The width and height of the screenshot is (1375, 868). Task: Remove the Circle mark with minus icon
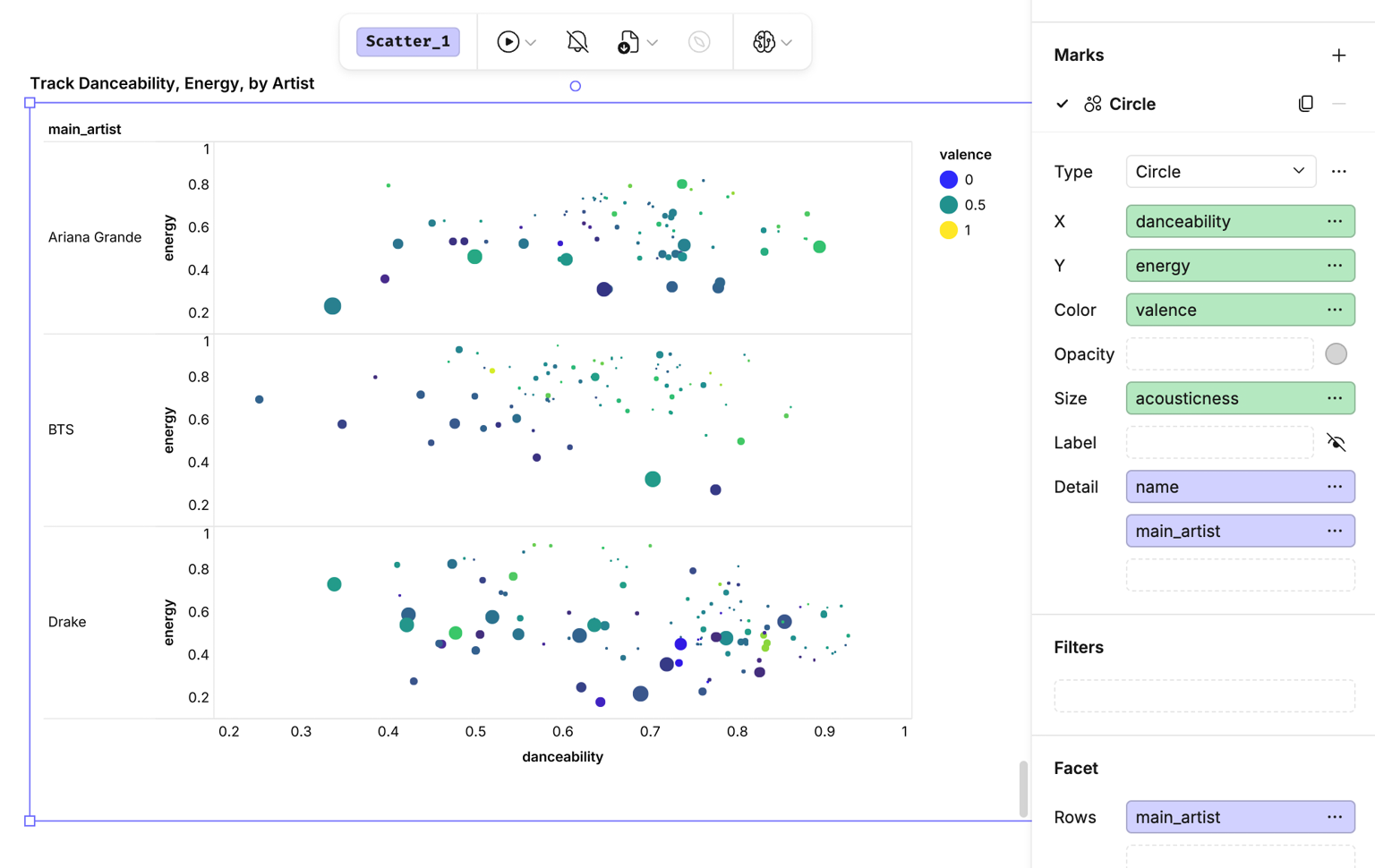[1339, 104]
